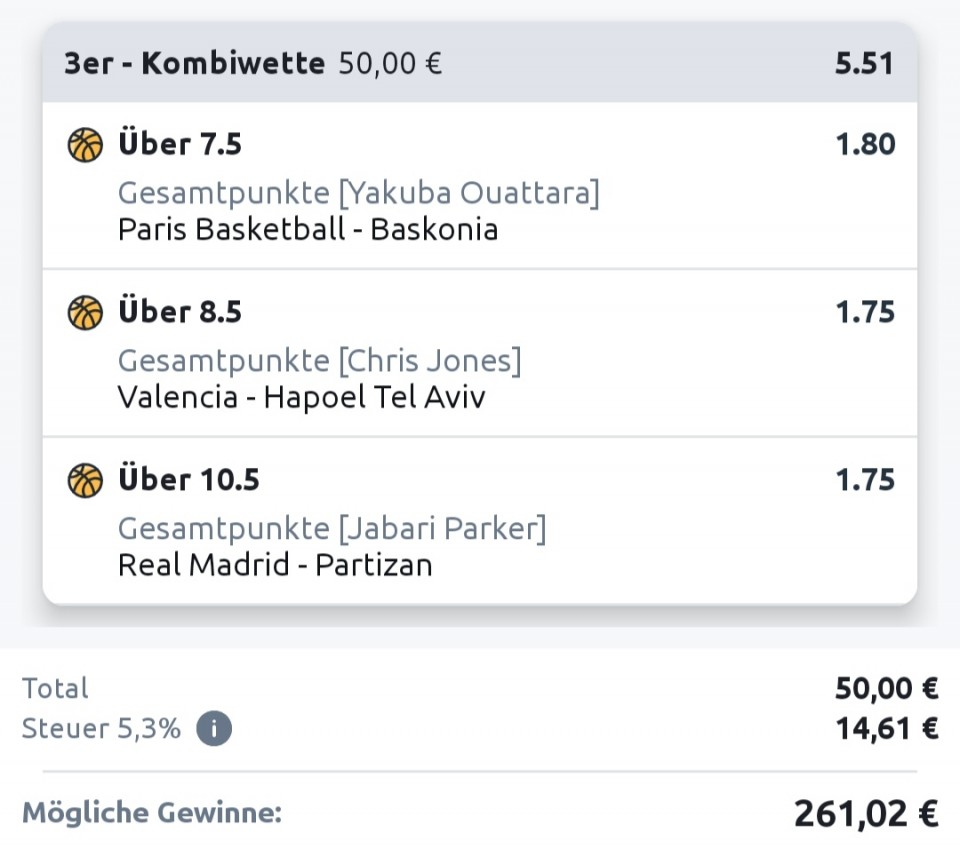Open the Real Madrid - Partizan match
Viewport: 960px width, 848px height.
point(275,565)
